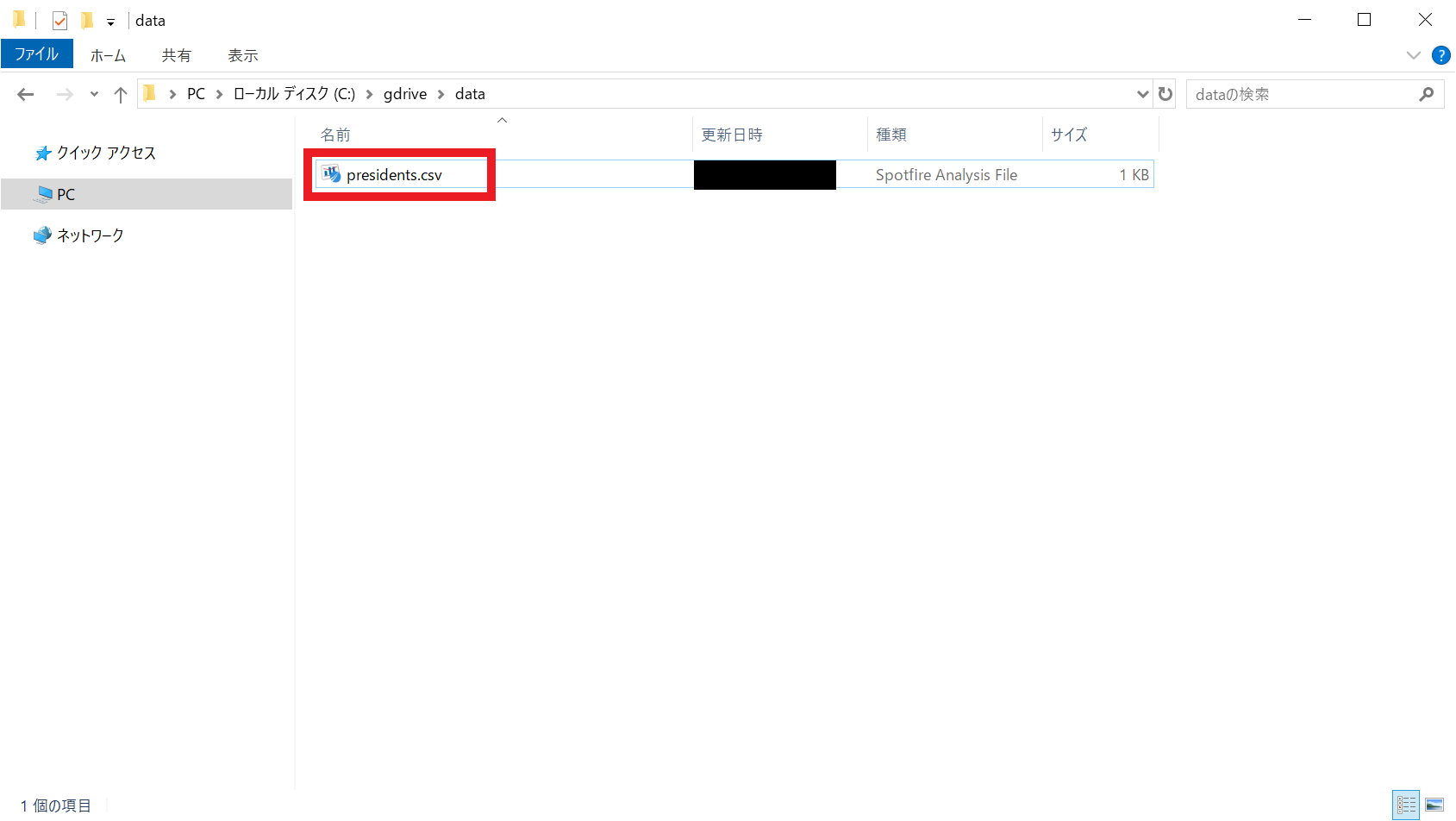The image size is (1456, 821).
Task: Close the data explorer window
Action: 1425,20
